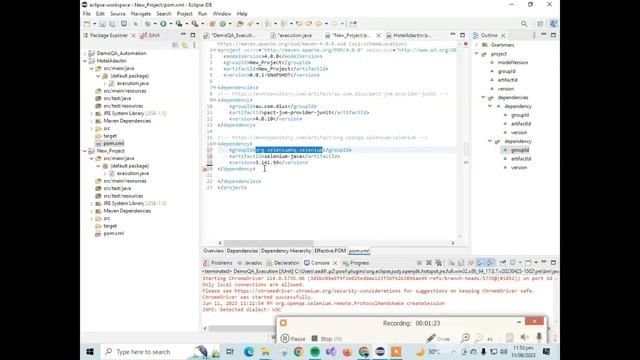Click the Windows Start button
The width and height of the screenshot is (640, 360).
[90, 351]
